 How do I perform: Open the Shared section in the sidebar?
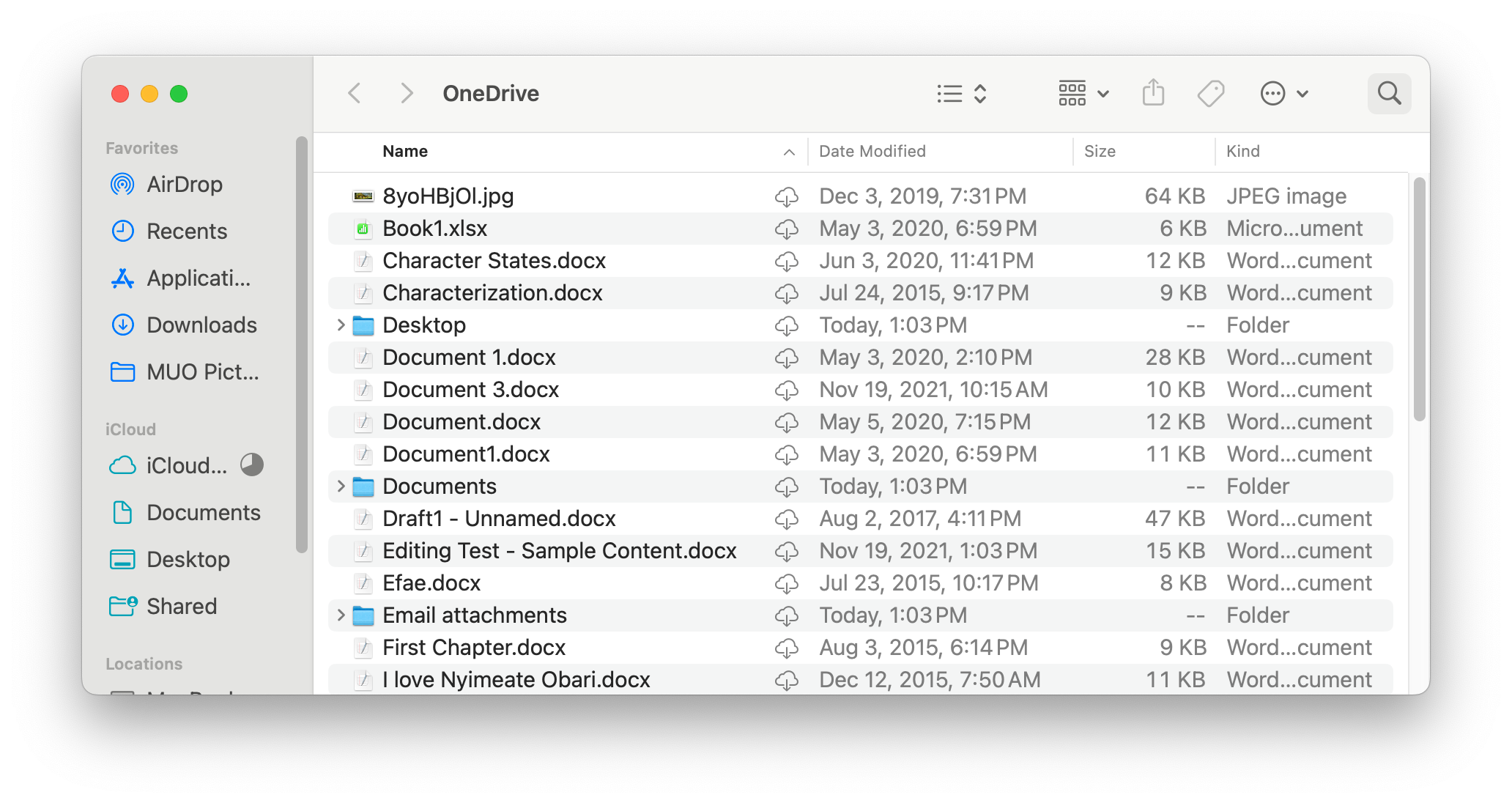pyautogui.click(x=182, y=606)
